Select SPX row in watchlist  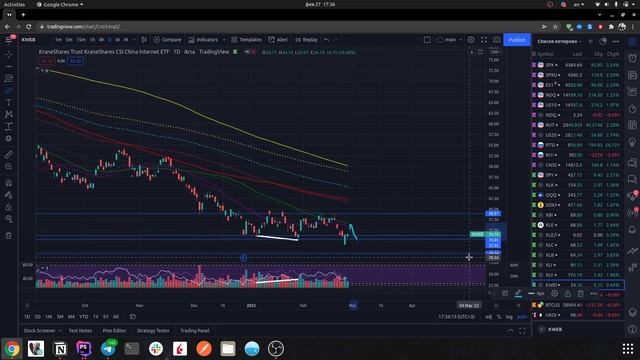[x=578, y=65]
